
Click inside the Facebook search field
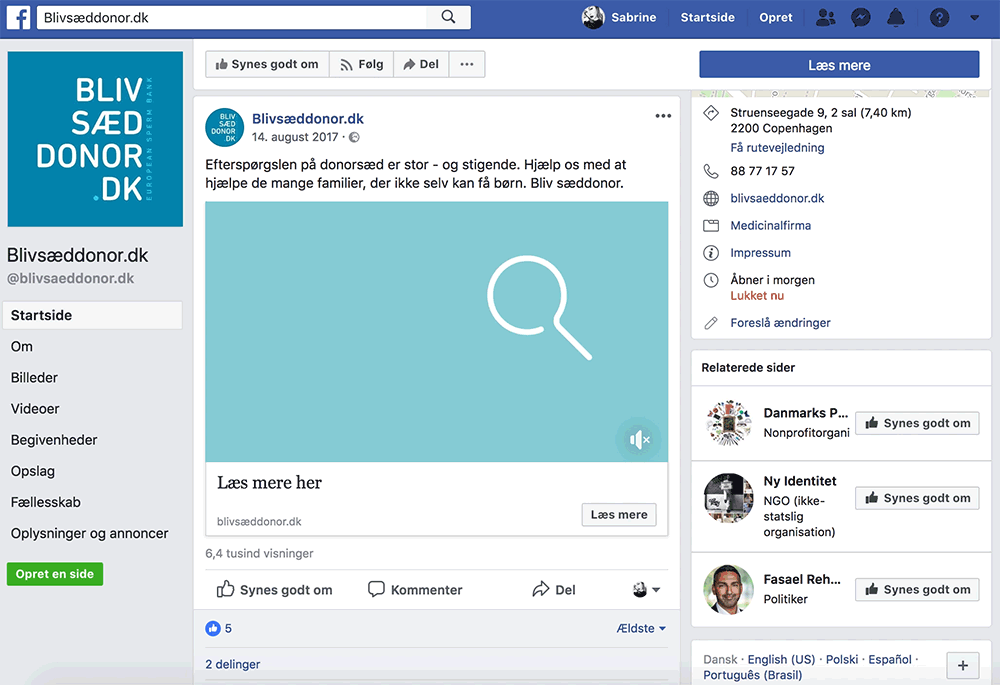click(232, 17)
